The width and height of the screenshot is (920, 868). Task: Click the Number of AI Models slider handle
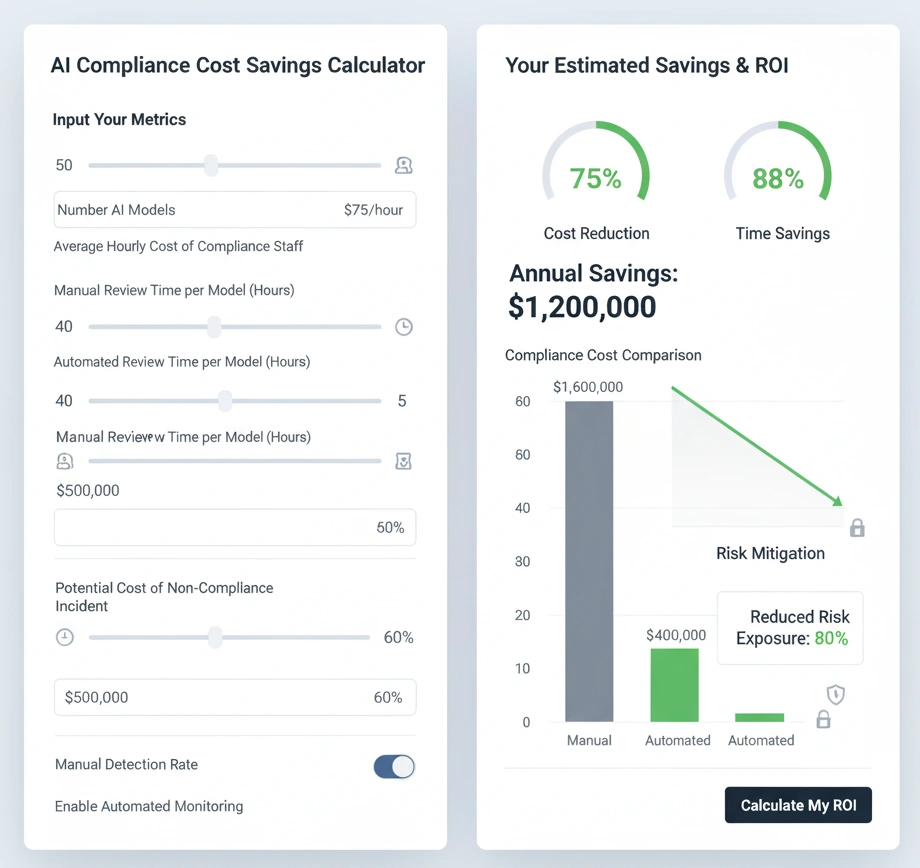click(x=210, y=165)
